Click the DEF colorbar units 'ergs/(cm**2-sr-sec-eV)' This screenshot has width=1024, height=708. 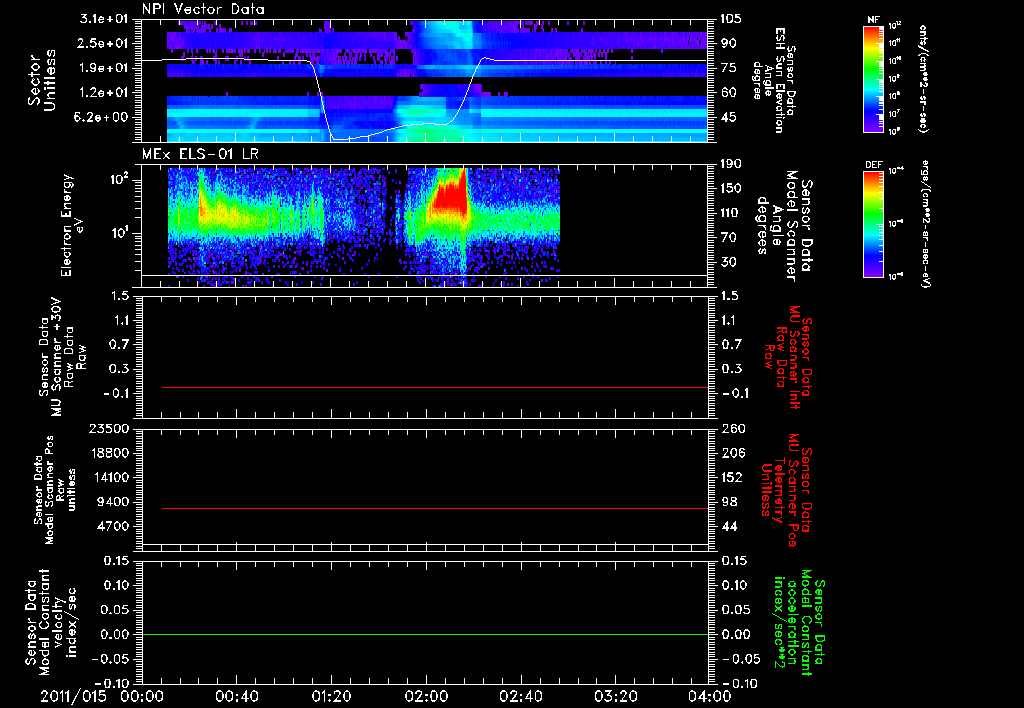[926, 224]
